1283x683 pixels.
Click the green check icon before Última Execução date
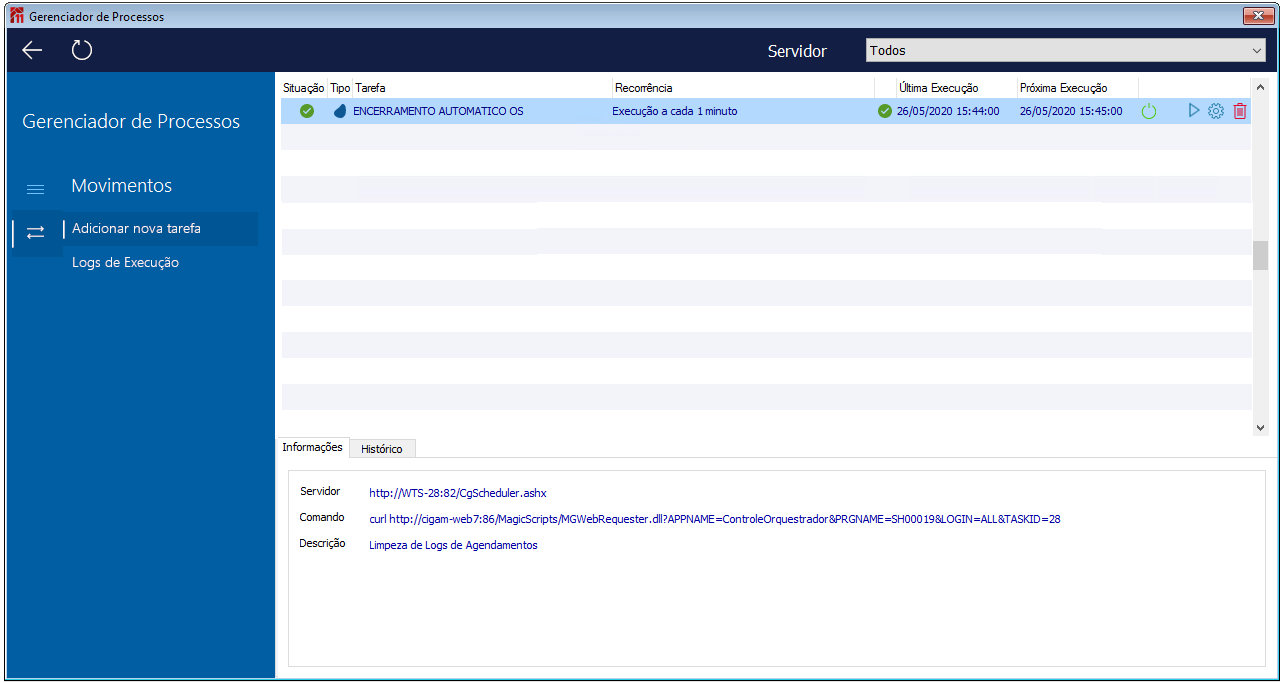pyautogui.click(x=884, y=111)
